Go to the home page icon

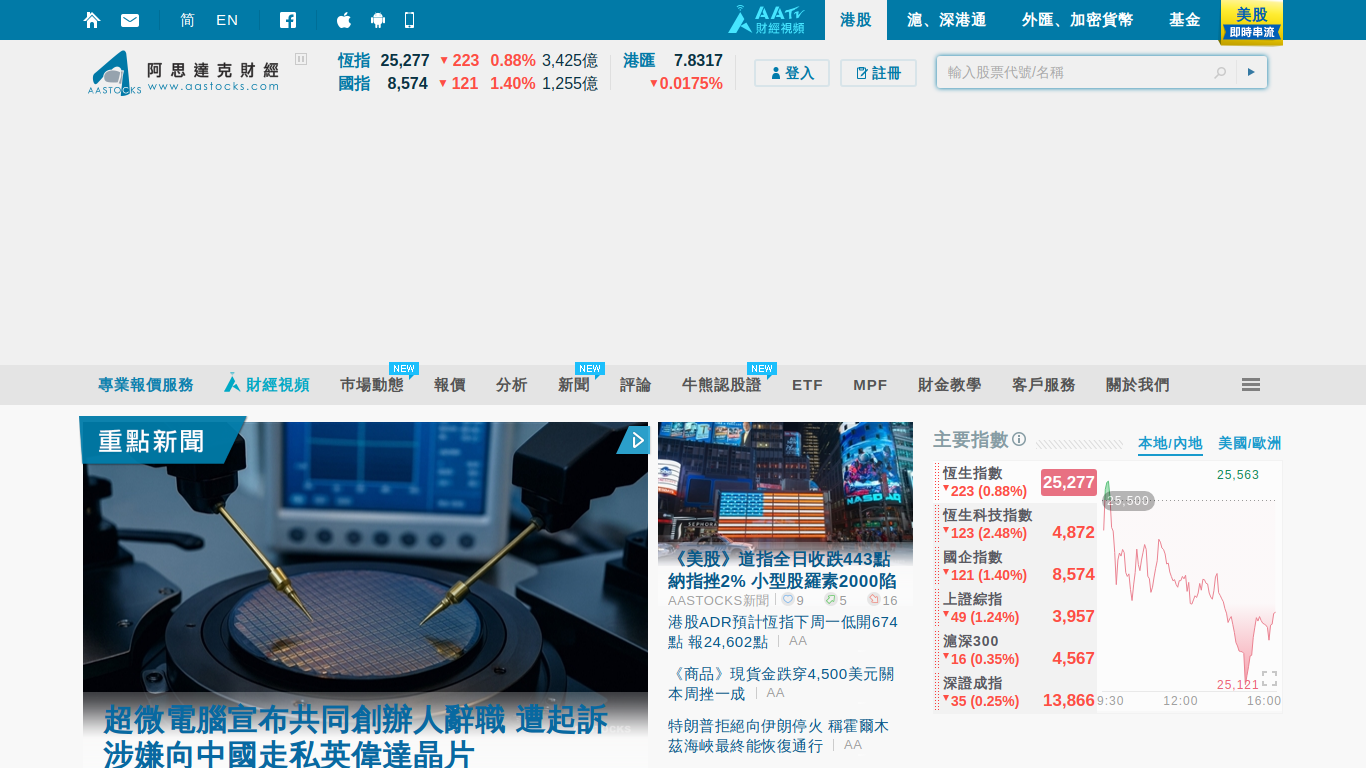coord(92,20)
